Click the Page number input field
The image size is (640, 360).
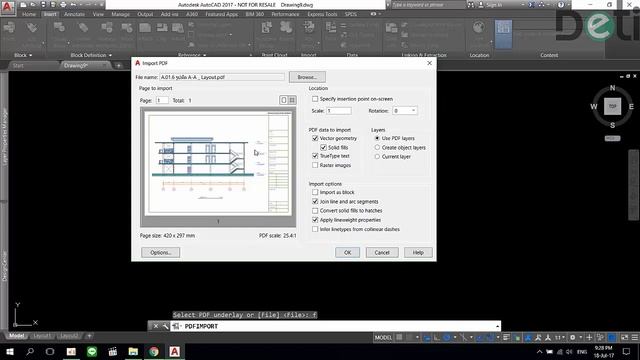pos(162,100)
